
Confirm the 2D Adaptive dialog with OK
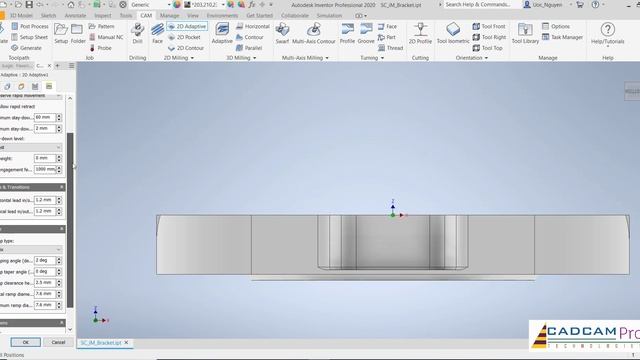tap(25, 342)
